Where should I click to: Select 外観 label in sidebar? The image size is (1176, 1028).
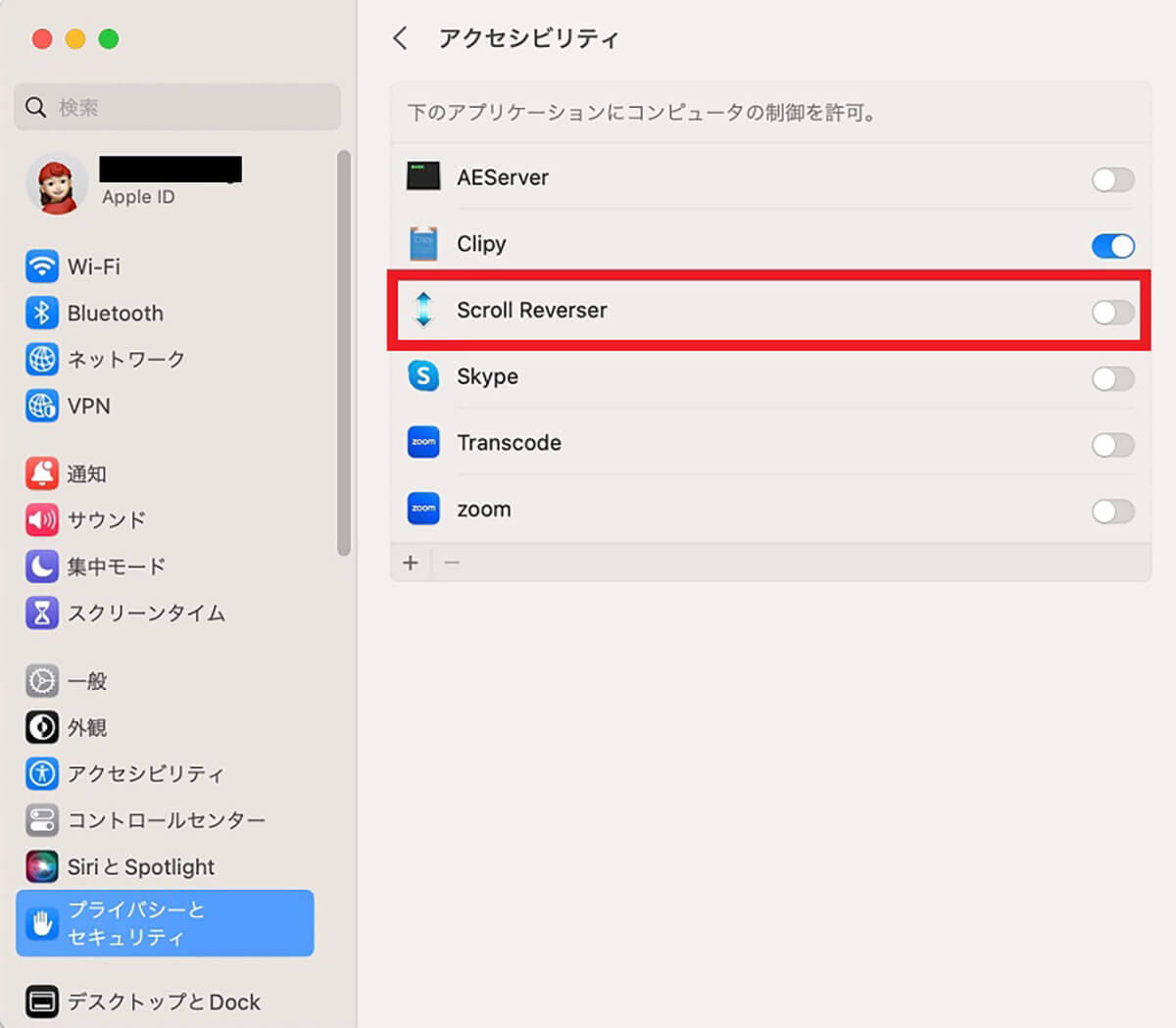point(87,727)
